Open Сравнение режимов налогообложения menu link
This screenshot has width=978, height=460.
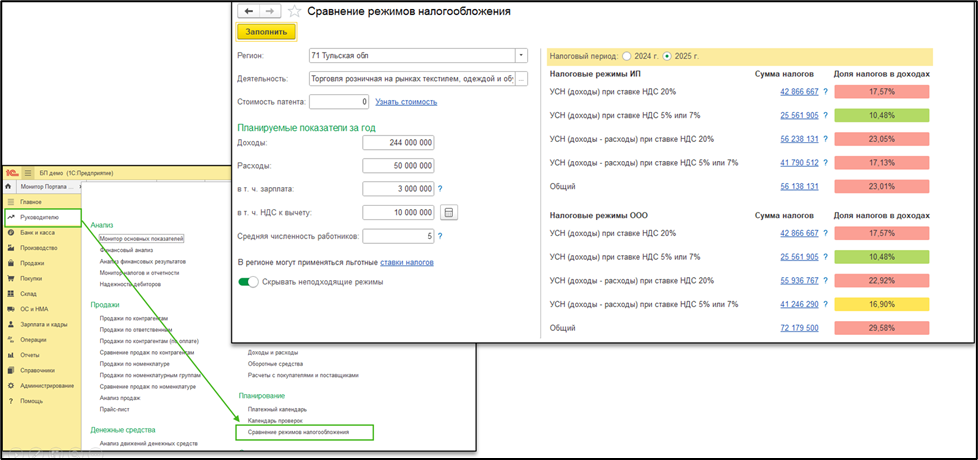coord(298,432)
